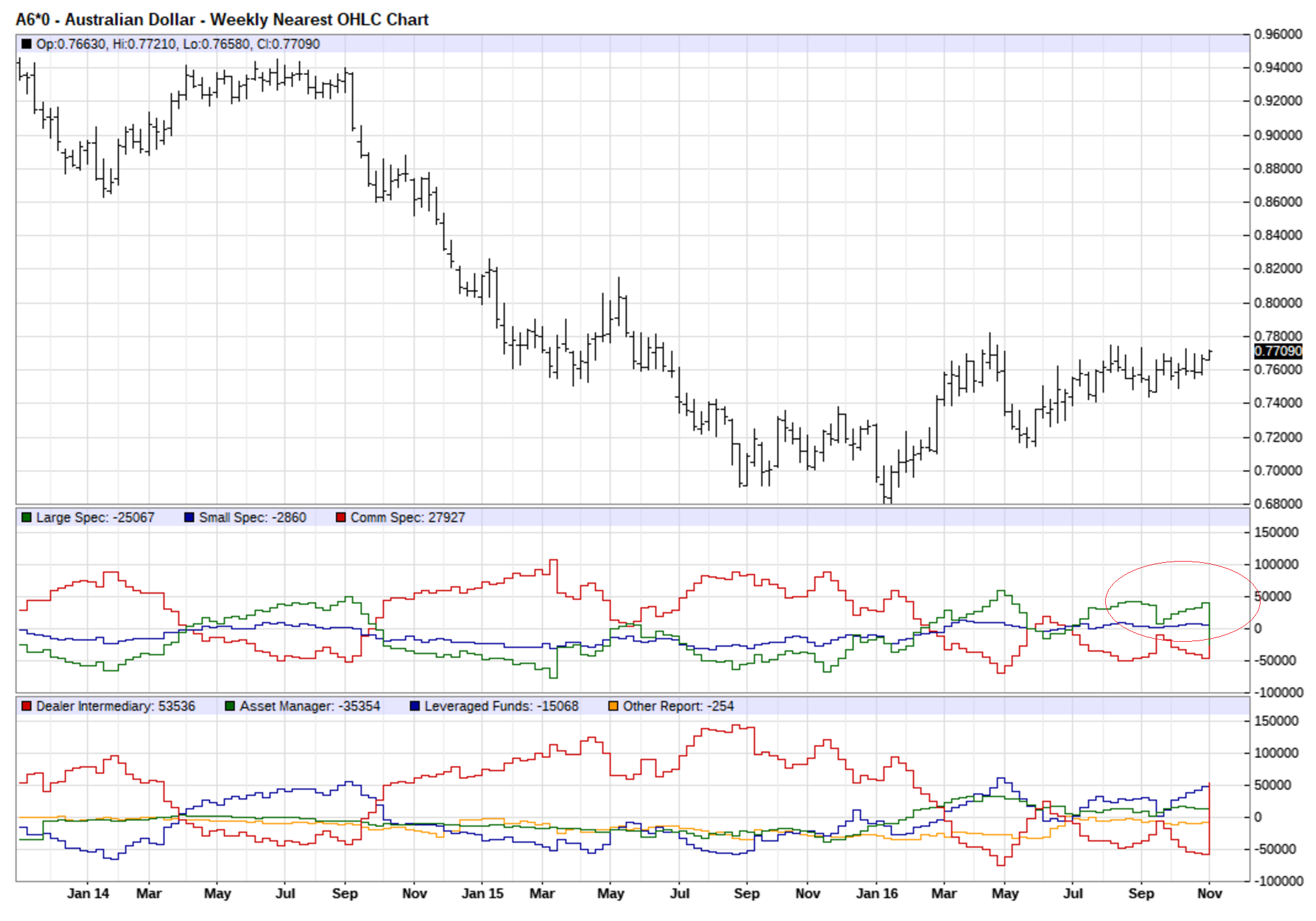Click the chart title Australian Dollar Weekly
This screenshot has width=1316, height=921.
coord(222,20)
